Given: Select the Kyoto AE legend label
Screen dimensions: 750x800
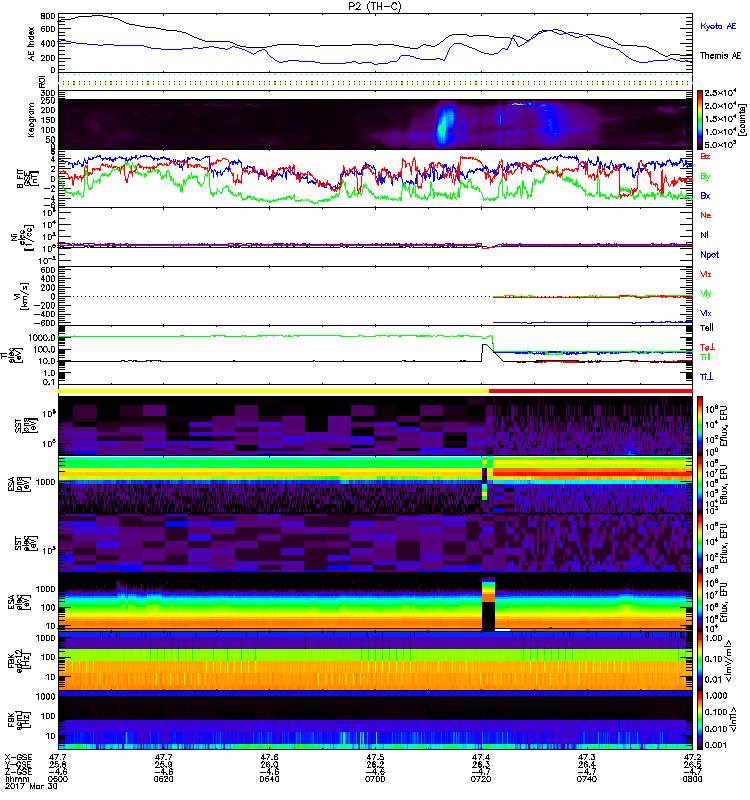Looking at the screenshot, I should 718,26.
